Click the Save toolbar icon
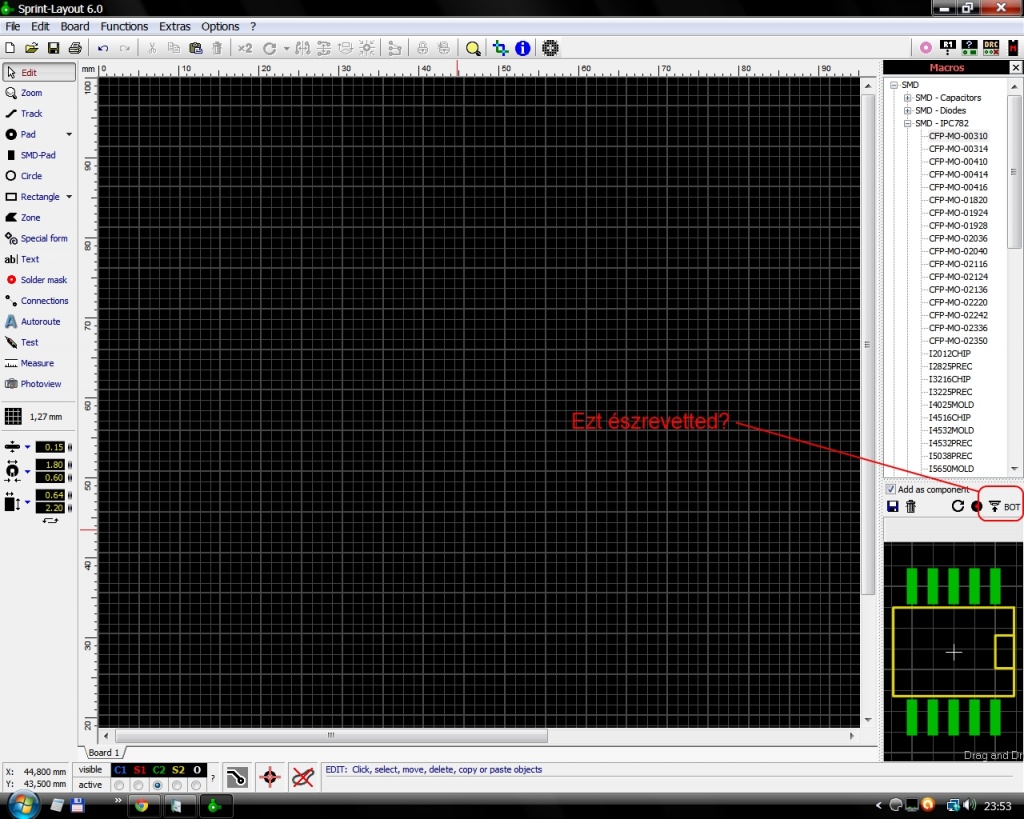The height and width of the screenshot is (819, 1024). (x=54, y=48)
